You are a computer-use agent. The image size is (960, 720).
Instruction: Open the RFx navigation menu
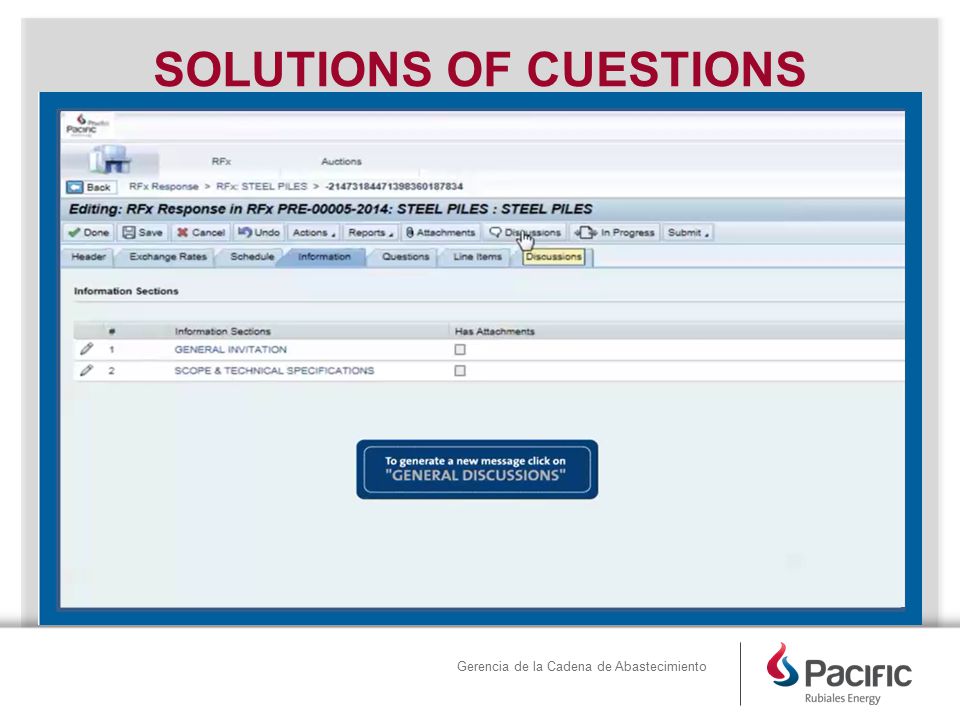click(x=221, y=162)
